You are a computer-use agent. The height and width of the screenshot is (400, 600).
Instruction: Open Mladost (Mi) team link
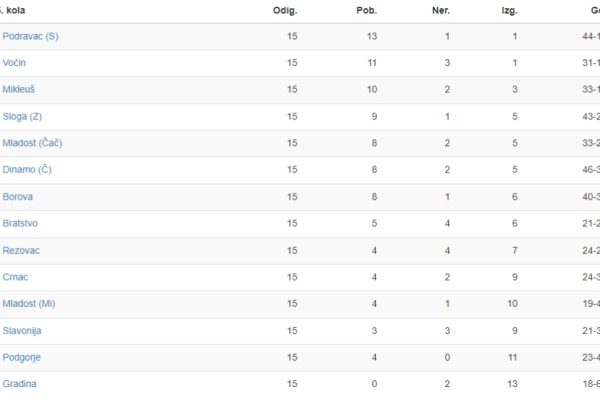click(x=29, y=304)
